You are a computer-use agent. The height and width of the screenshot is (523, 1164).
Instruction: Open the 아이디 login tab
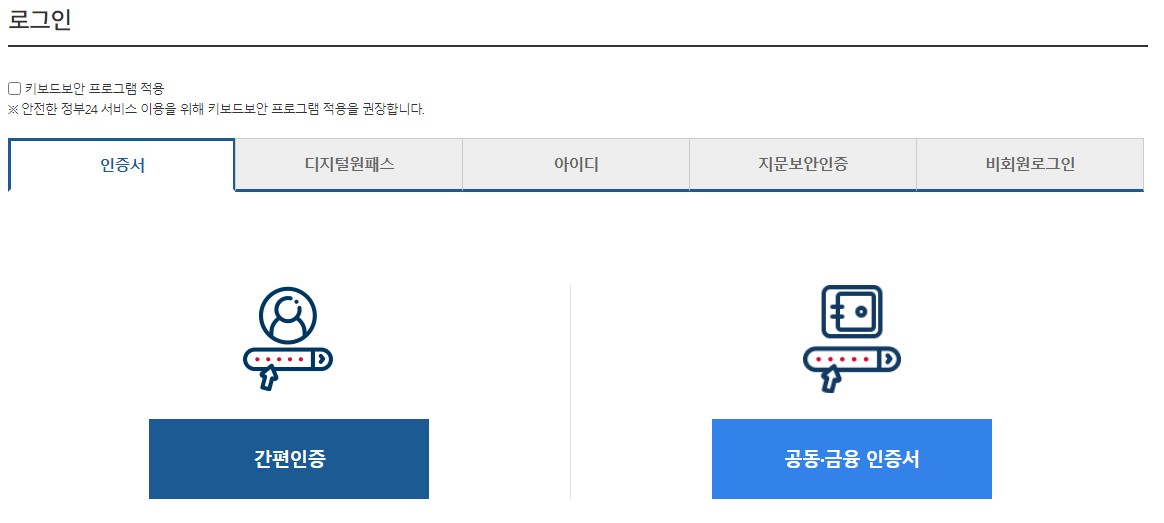tap(576, 164)
